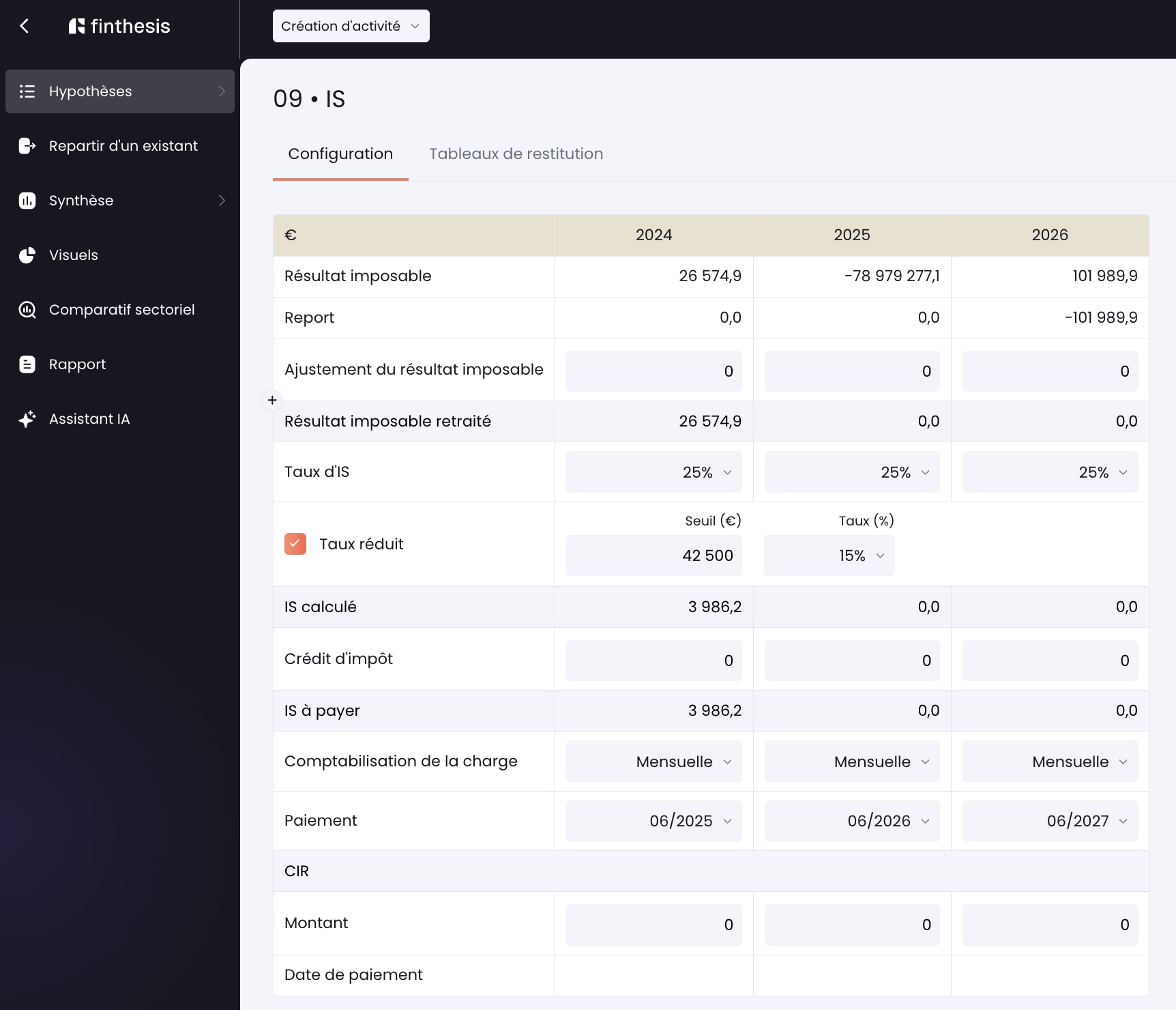Click the 2026 CIR Montant field
The image size is (1176, 1010).
tap(1050, 925)
